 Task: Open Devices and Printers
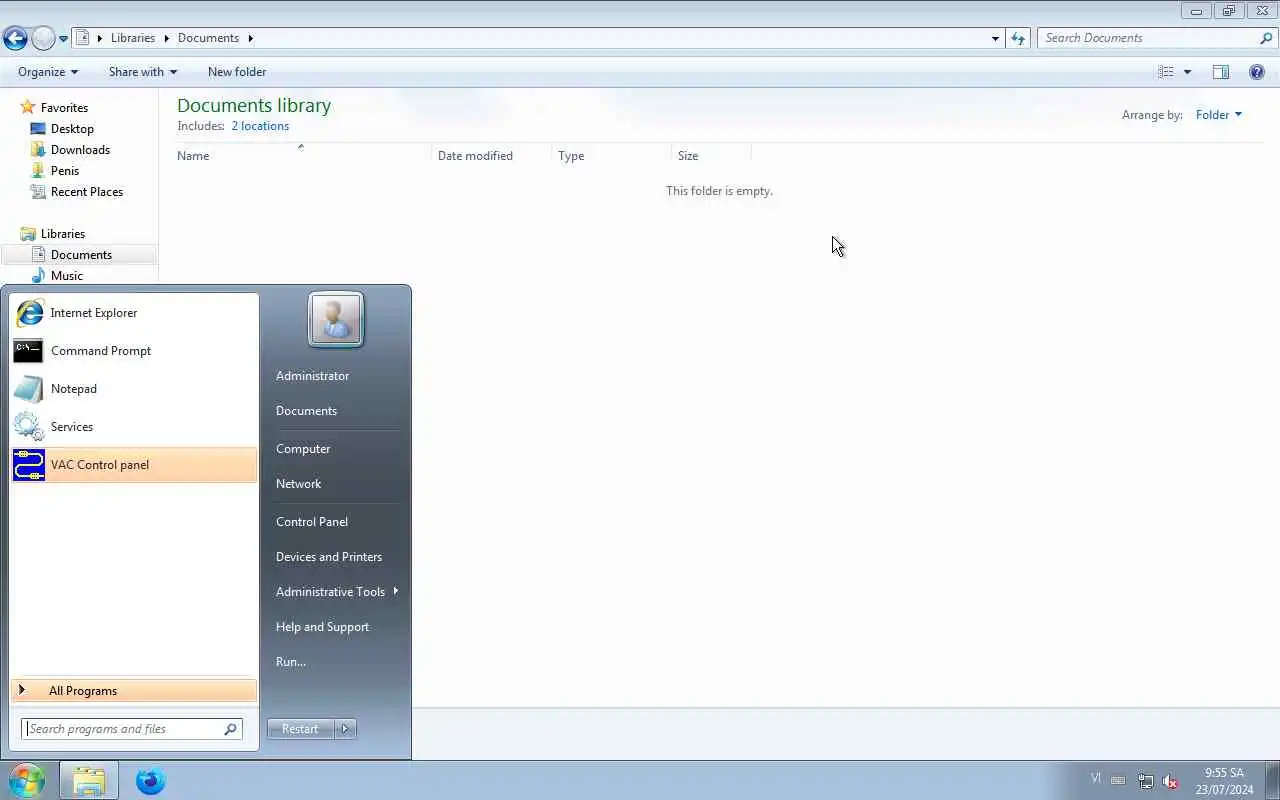(x=329, y=557)
